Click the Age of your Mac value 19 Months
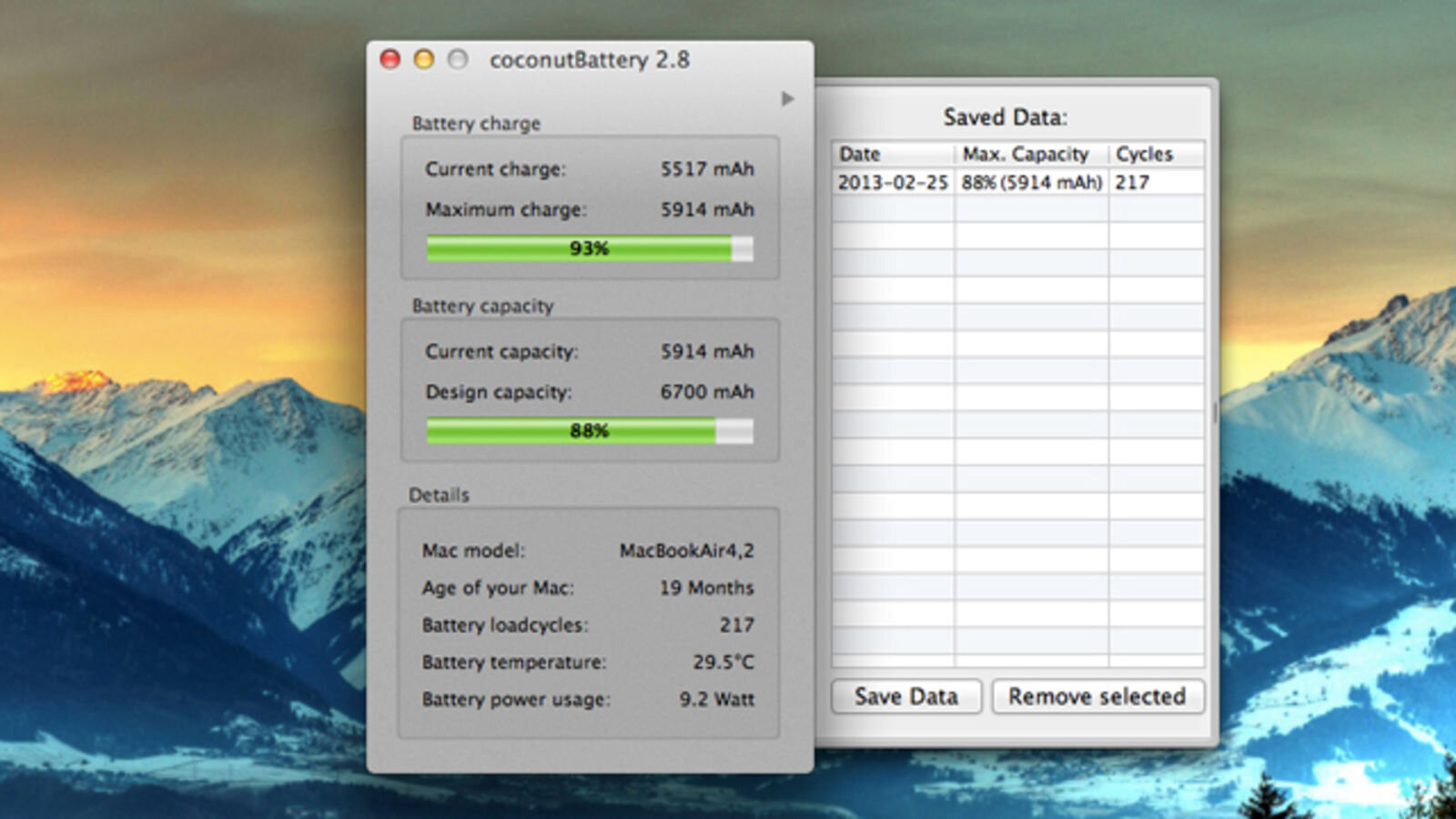This screenshot has height=819, width=1456. 707,588
